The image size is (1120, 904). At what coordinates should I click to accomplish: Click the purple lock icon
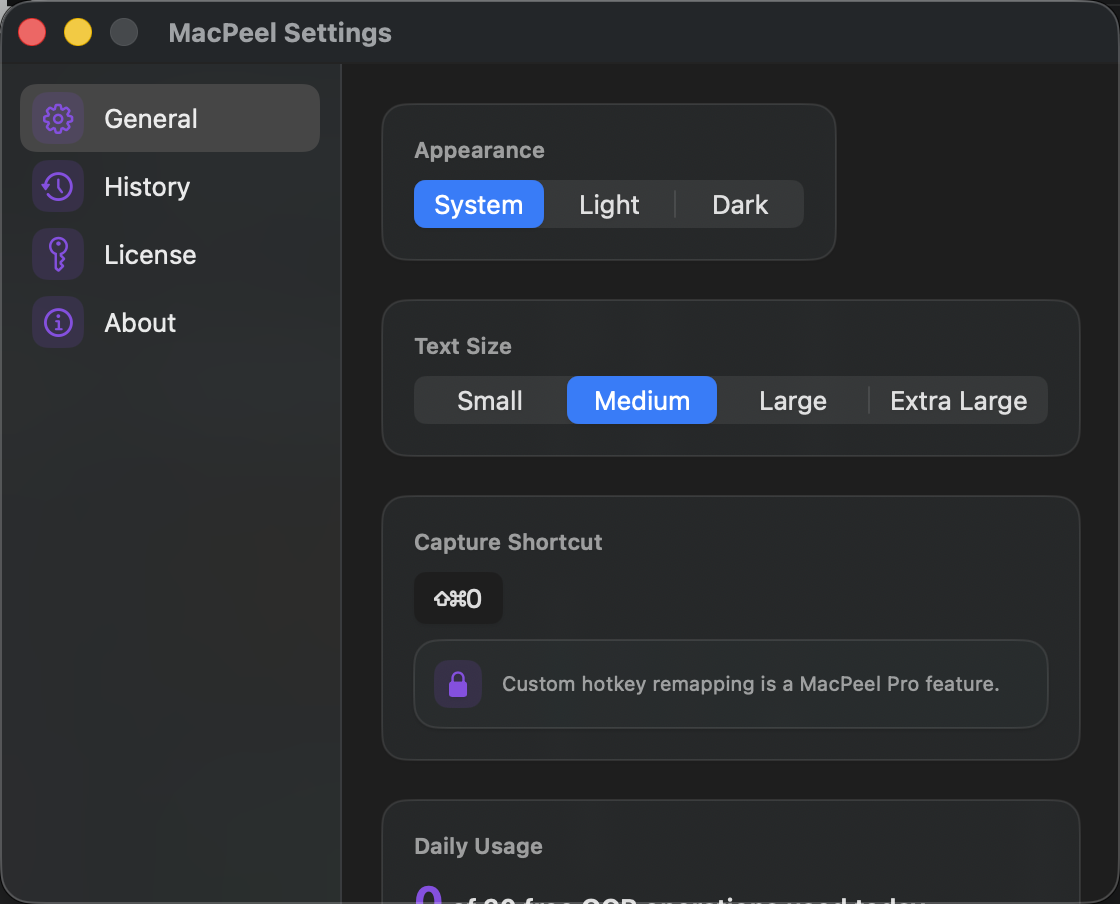pos(458,684)
